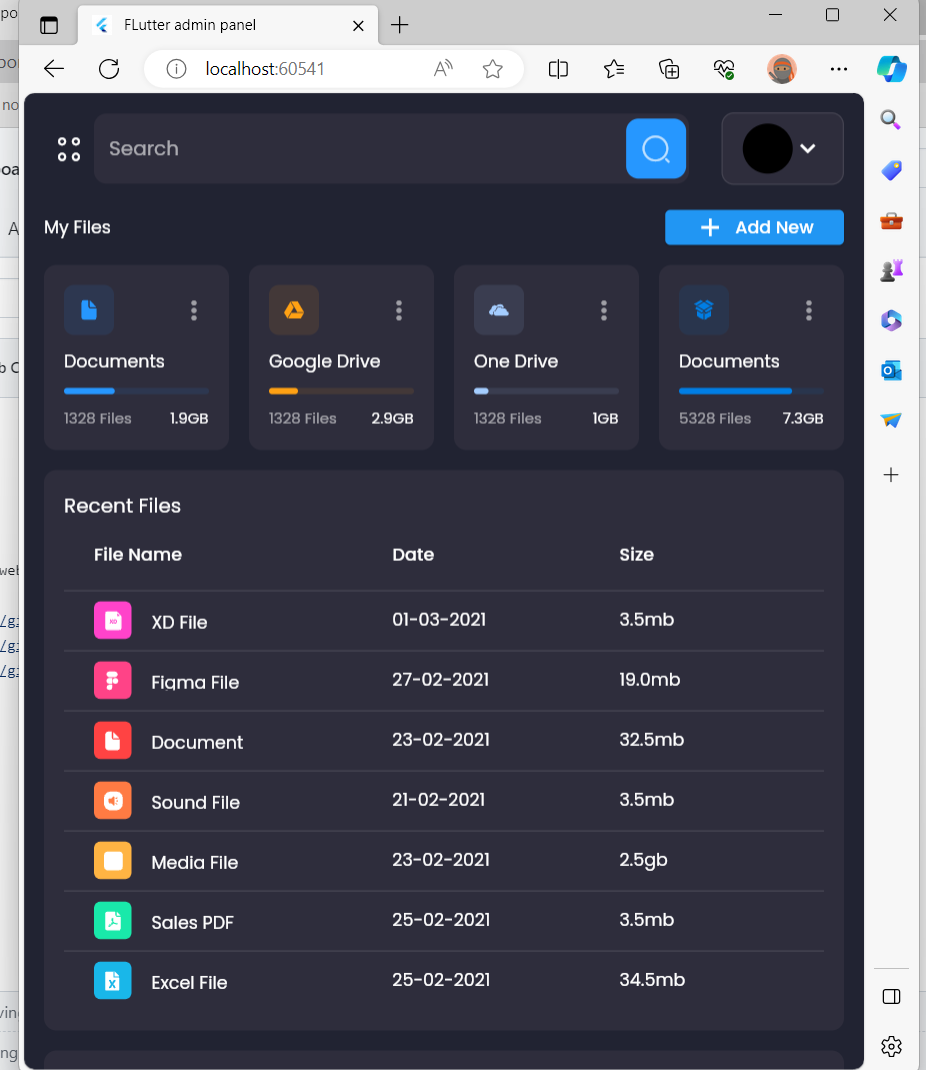Select the One Drive cloud icon
926x1070 pixels.
(x=499, y=310)
